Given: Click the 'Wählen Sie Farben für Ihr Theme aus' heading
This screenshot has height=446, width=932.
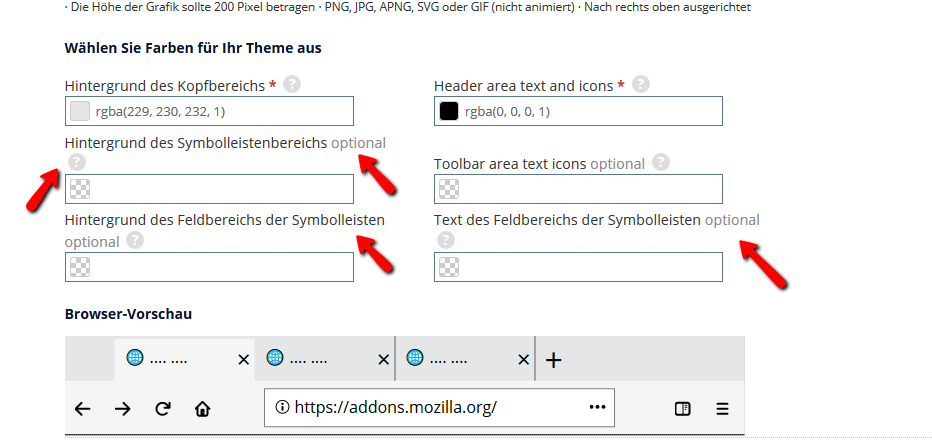Looking at the screenshot, I should (x=193, y=48).
